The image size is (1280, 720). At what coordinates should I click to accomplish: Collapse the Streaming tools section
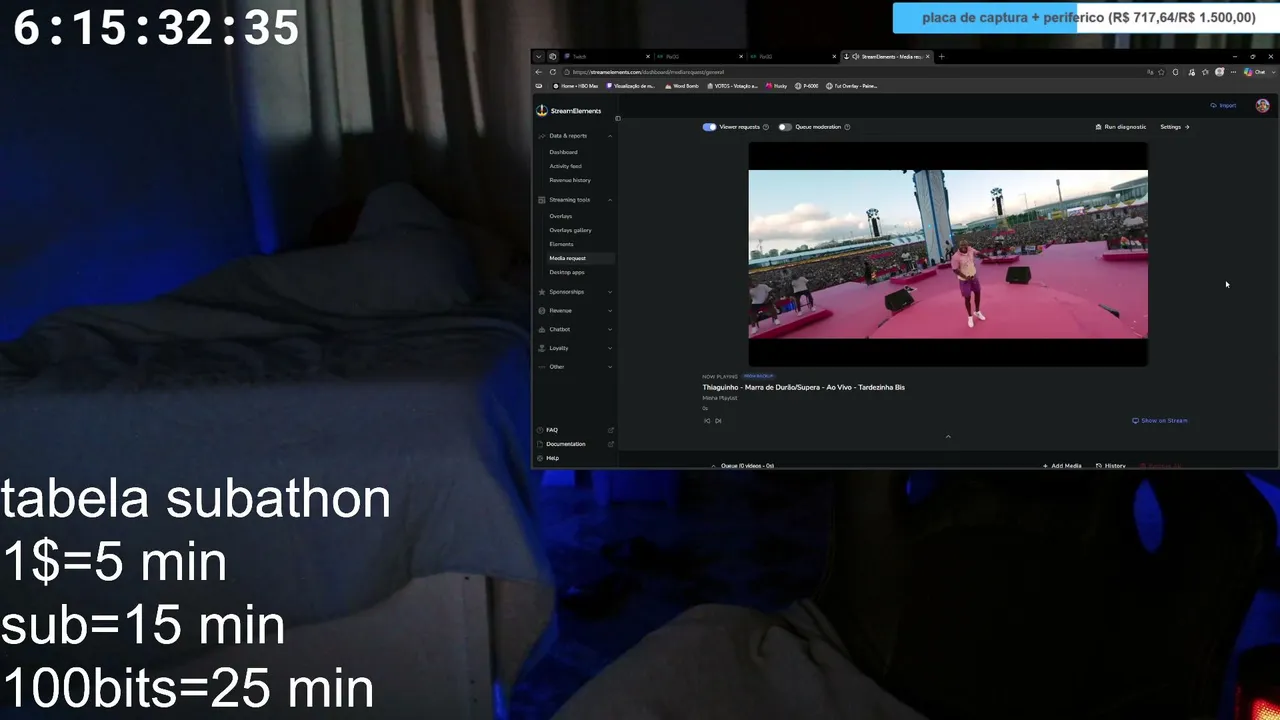tap(610, 200)
